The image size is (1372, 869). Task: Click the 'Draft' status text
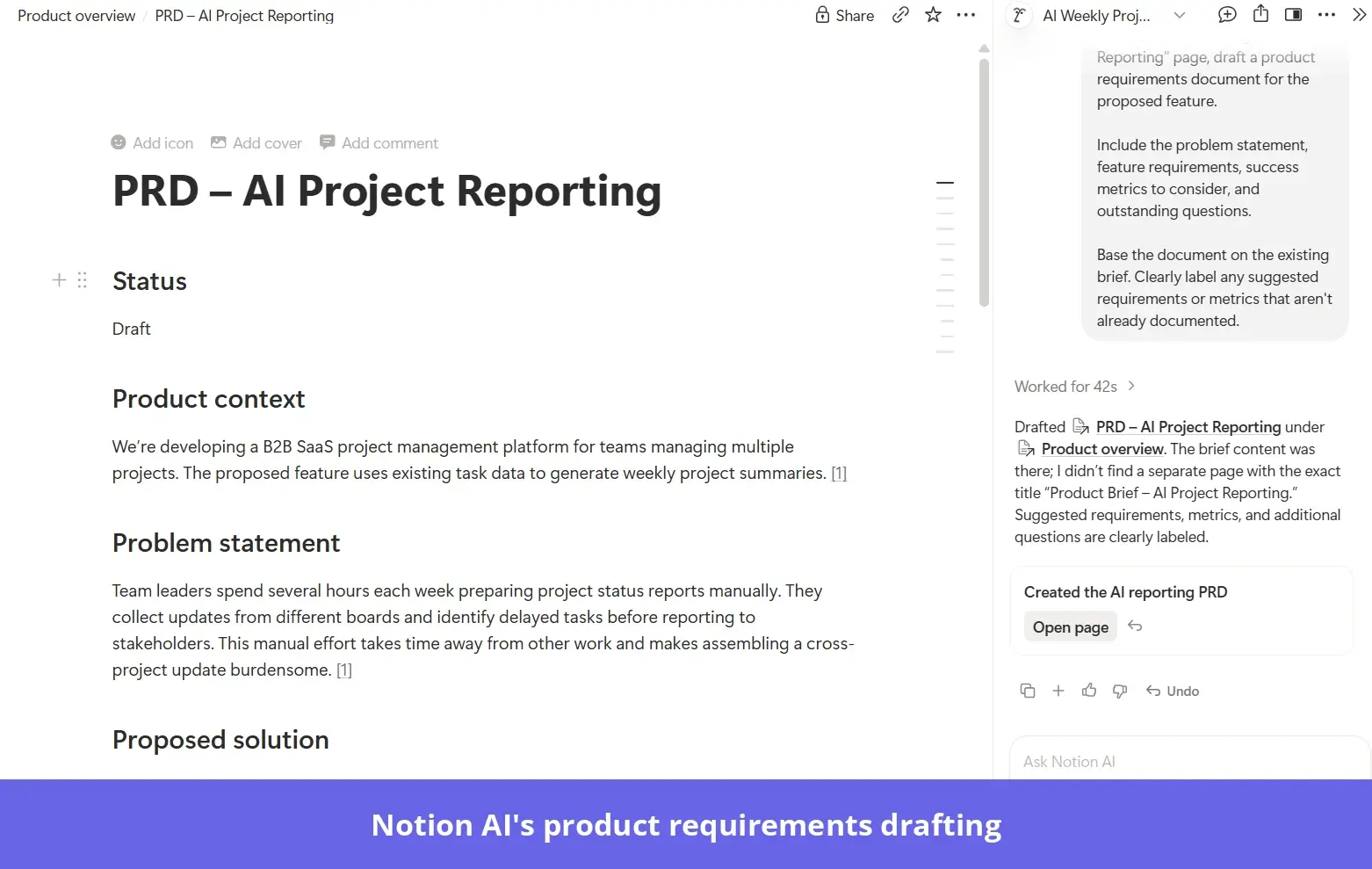click(132, 329)
